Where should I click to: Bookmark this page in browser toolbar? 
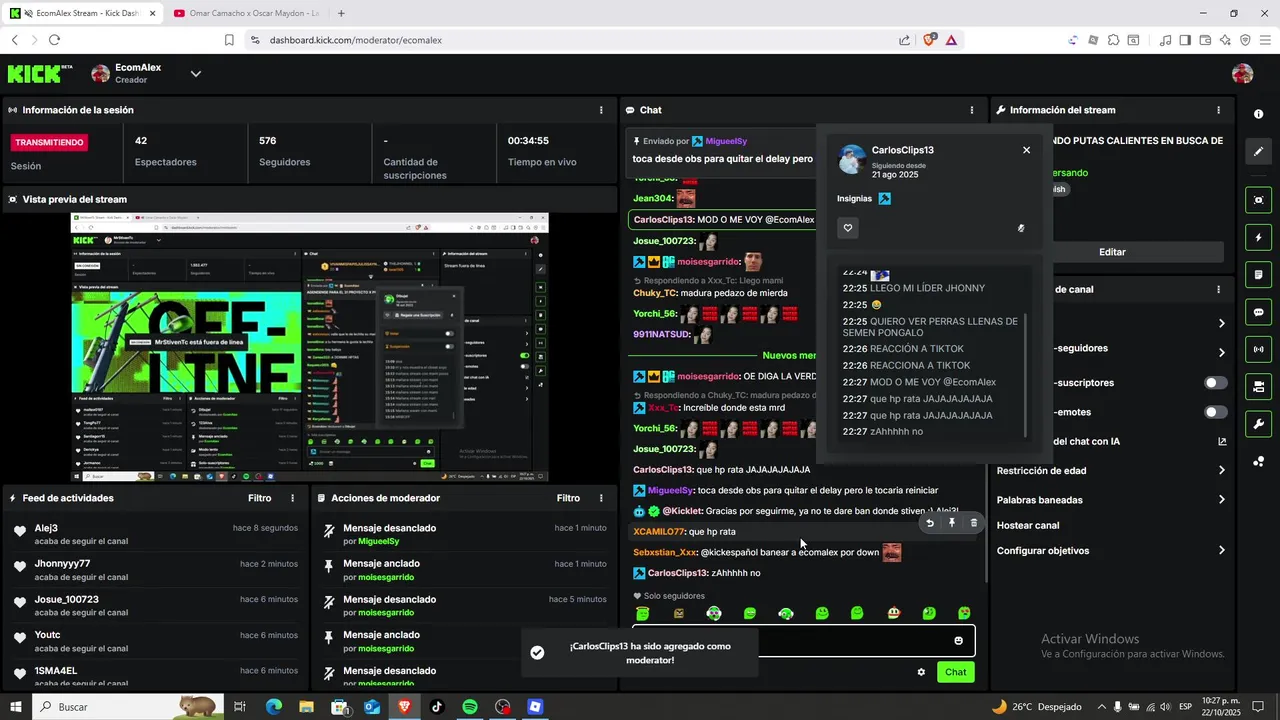tap(229, 40)
